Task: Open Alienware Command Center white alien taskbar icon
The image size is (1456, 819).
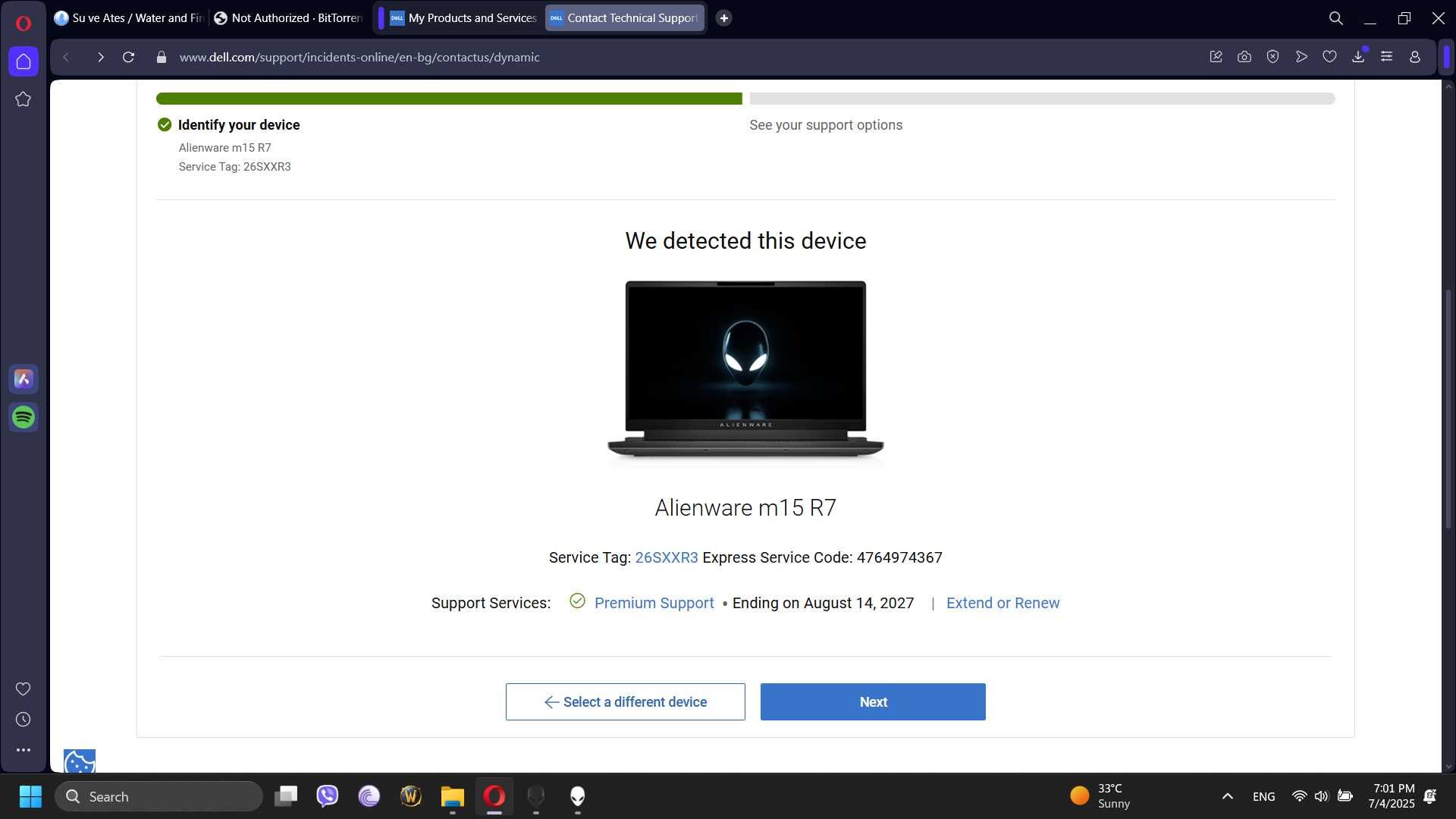Action: click(x=578, y=796)
